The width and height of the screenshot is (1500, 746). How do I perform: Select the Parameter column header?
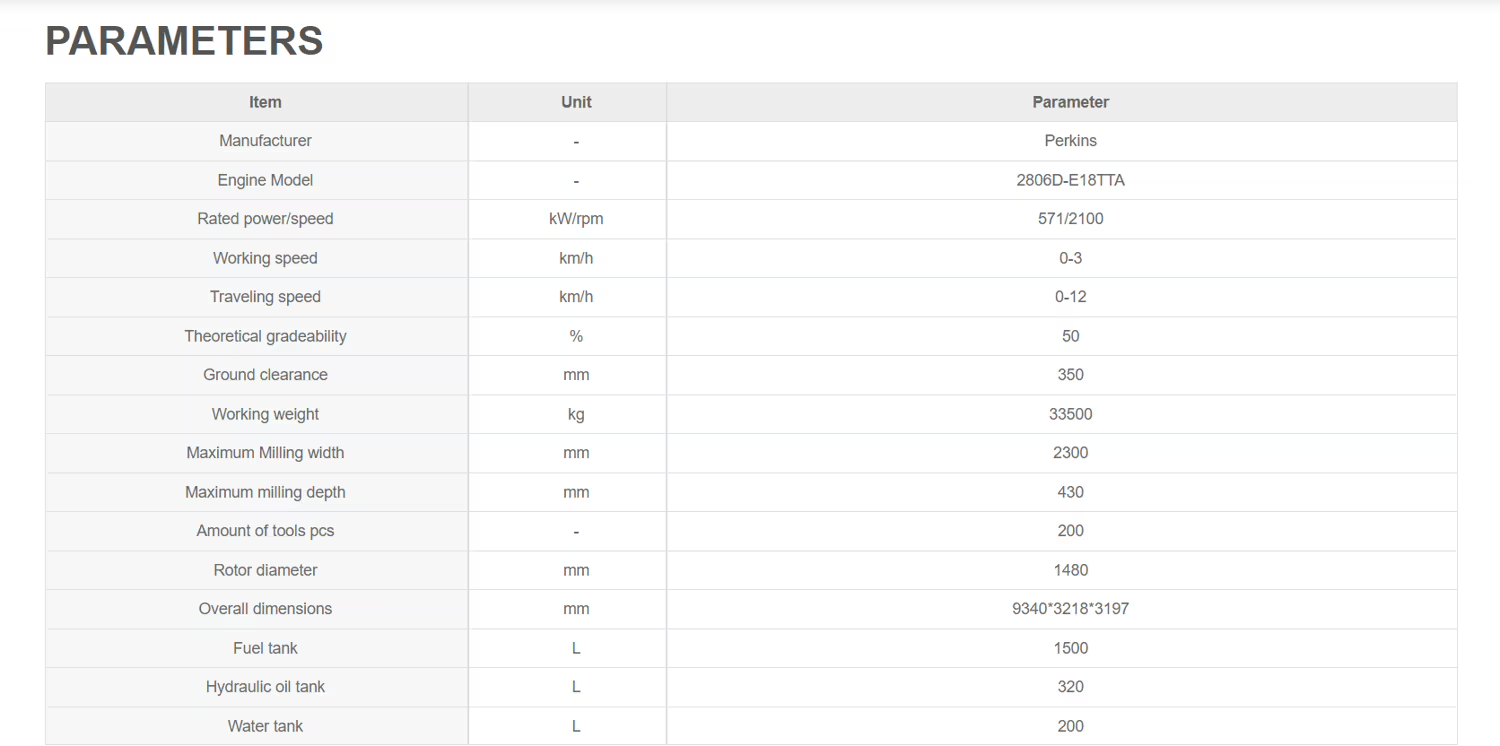pos(1070,102)
